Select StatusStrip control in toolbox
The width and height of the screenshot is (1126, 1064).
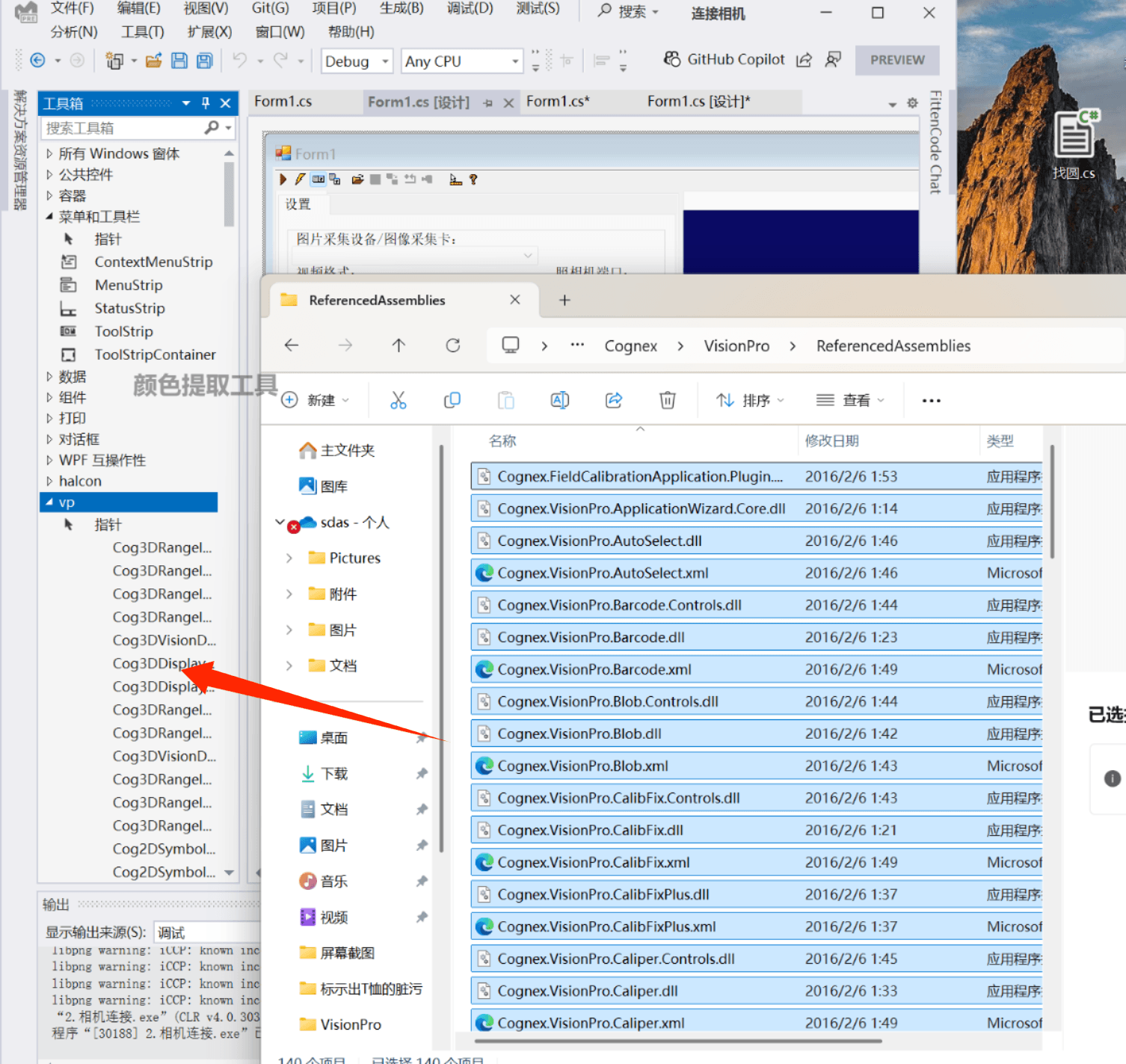point(129,308)
